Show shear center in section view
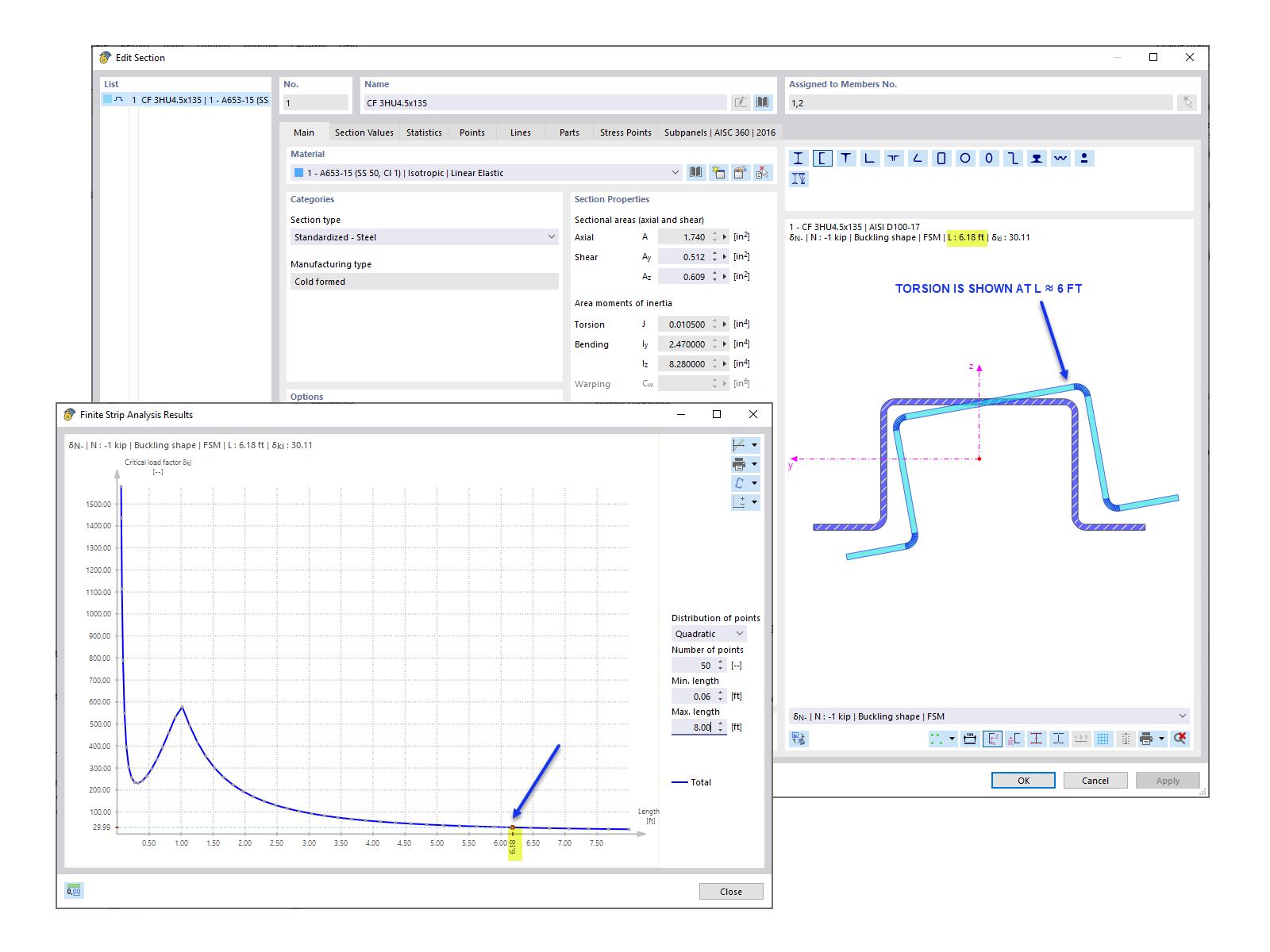The image size is (1270, 952). click(x=1013, y=739)
